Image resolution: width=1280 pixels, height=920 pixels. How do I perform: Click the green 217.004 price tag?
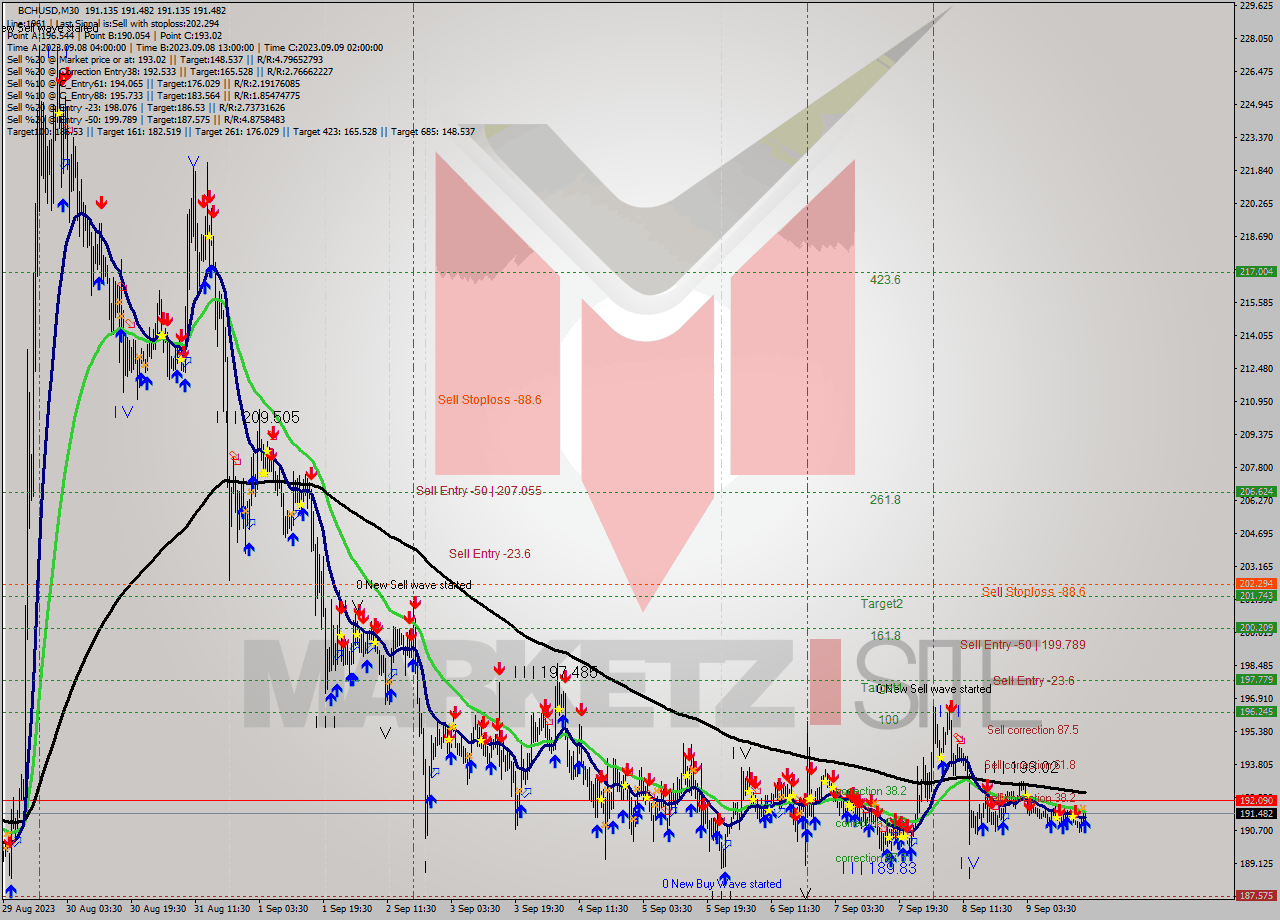pos(1256,272)
